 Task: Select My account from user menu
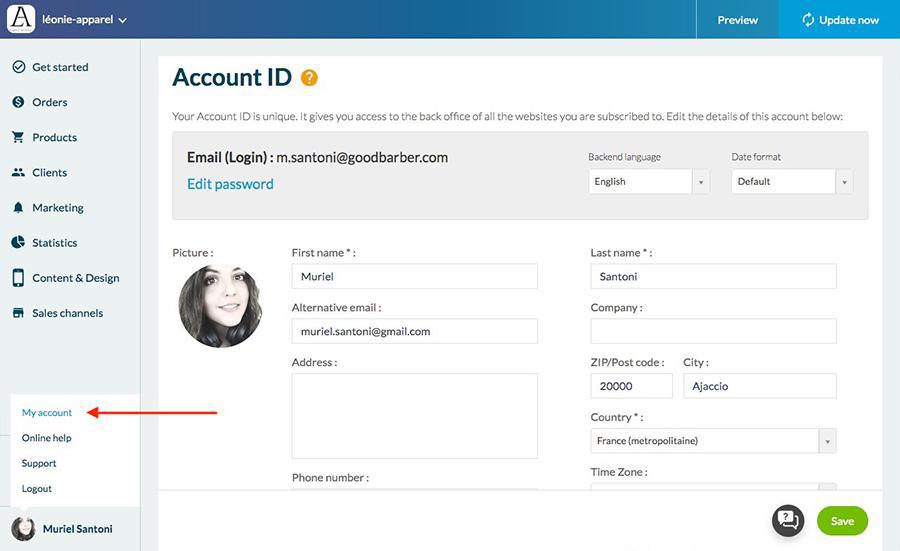[47, 413]
